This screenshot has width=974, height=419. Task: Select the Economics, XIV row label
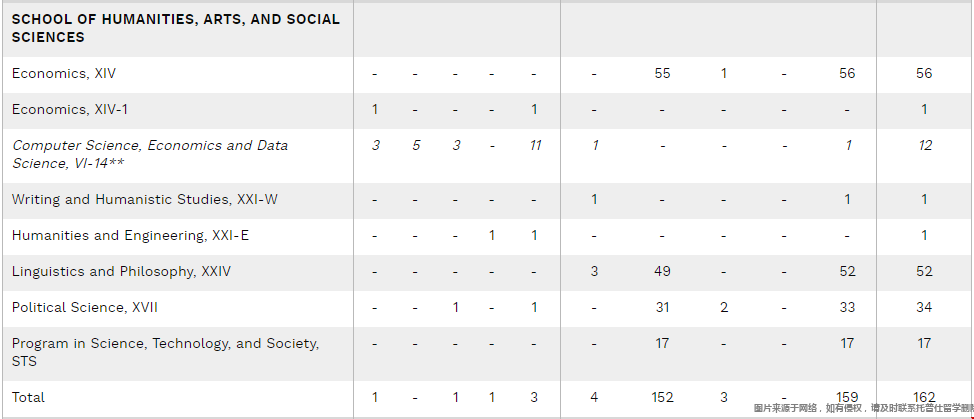pos(63,73)
